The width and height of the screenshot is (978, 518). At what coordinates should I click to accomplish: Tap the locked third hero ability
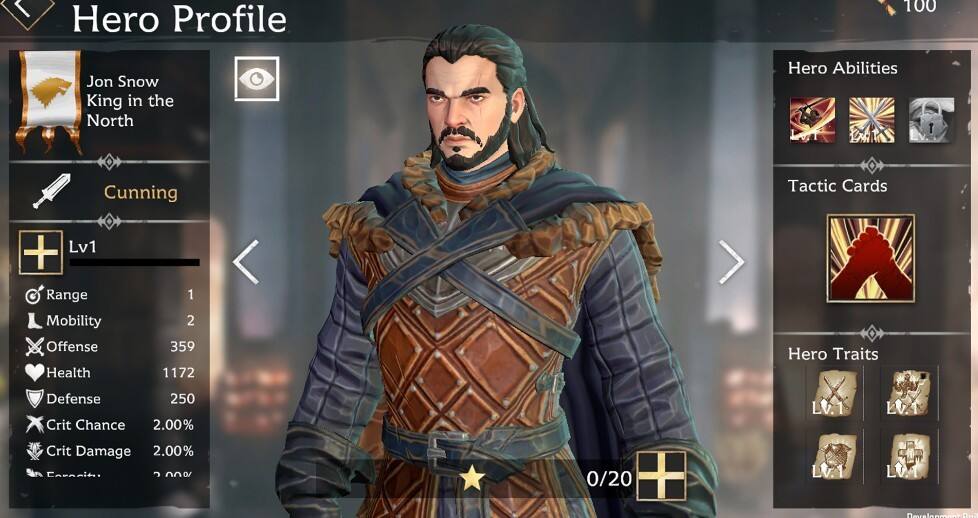coord(931,120)
